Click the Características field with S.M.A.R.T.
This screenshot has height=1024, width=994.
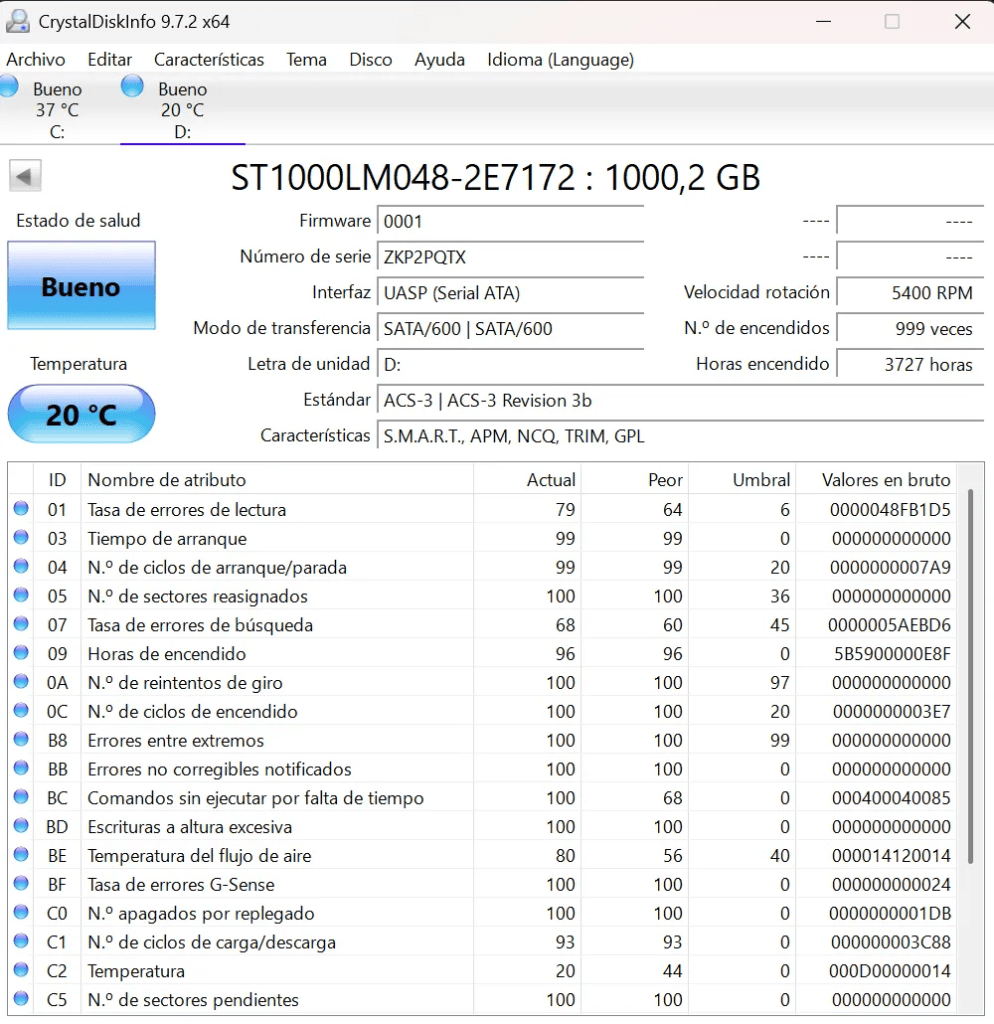[680, 436]
